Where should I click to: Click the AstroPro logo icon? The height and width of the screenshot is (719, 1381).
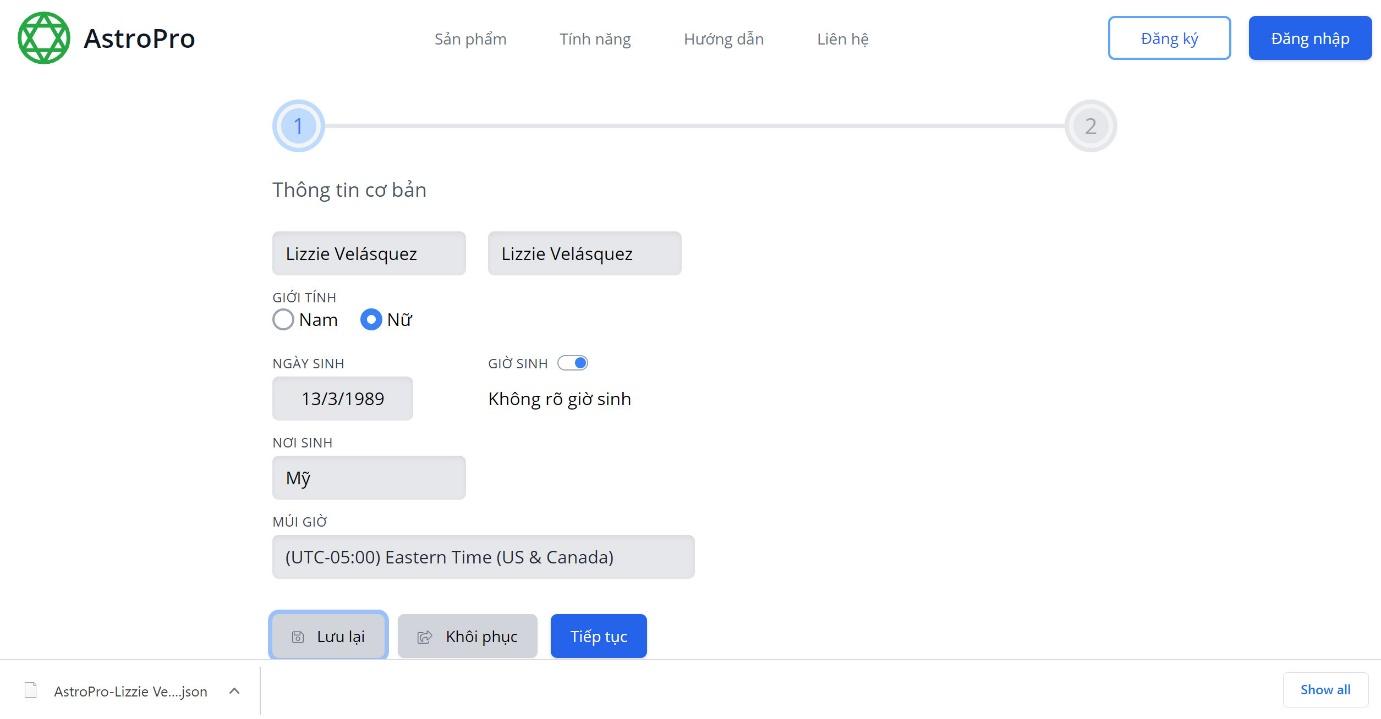43,38
